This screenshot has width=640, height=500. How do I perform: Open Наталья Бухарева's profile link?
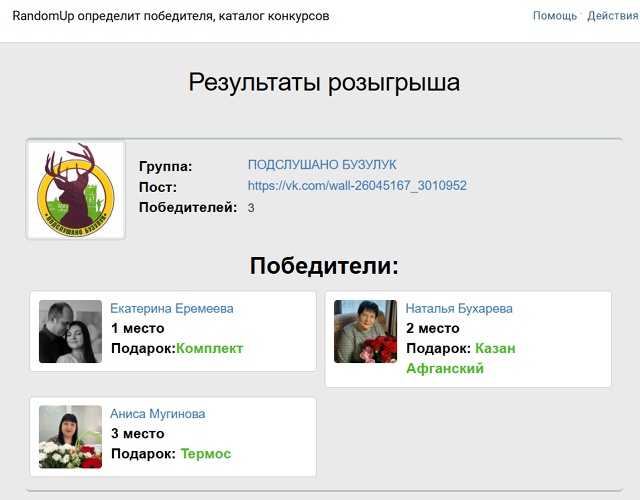tap(459, 309)
